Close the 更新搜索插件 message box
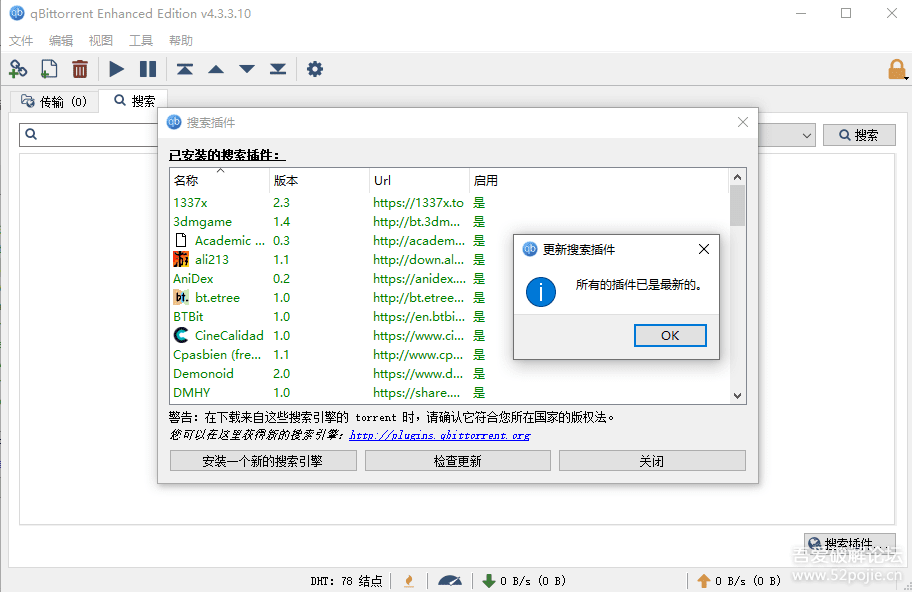Viewport: 912px width, 592px height. pyautogui.click(x=704, y=249)
